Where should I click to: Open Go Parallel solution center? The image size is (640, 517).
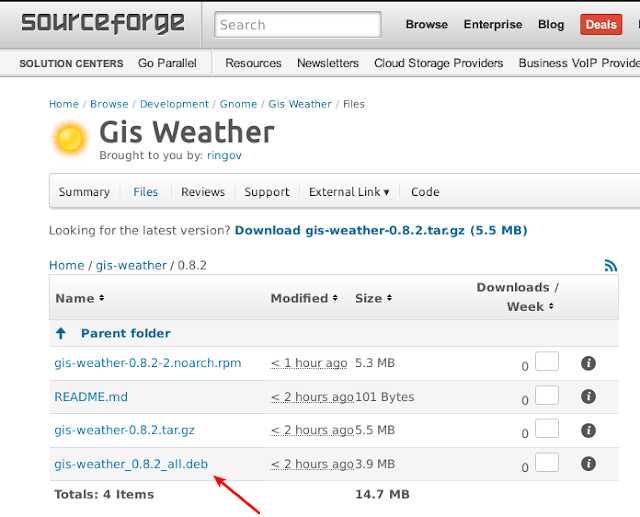pyautogui.click(x=167, y=63)
